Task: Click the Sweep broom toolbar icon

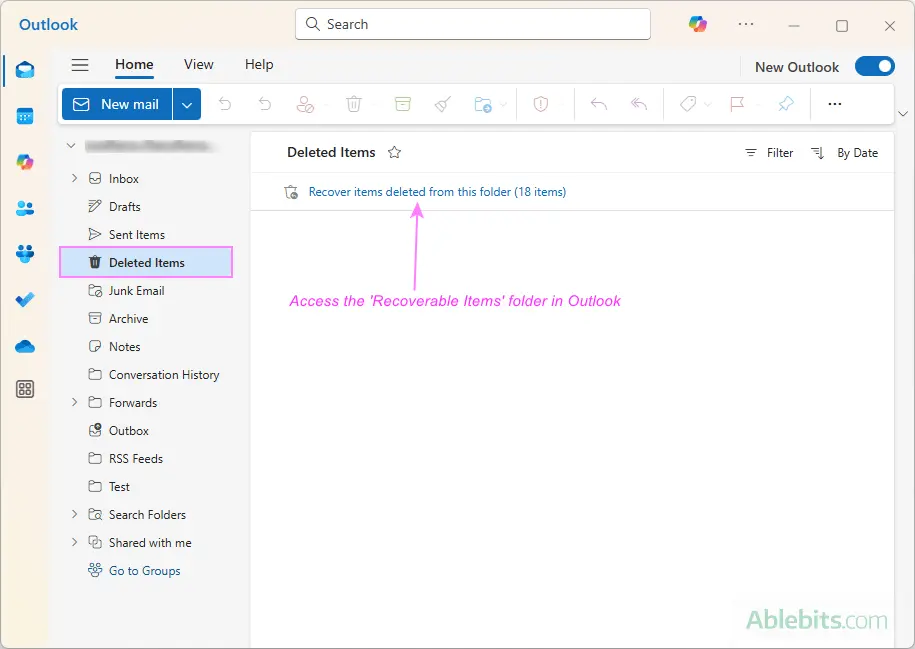Action: pyautogui.click(x=443, y=104)
